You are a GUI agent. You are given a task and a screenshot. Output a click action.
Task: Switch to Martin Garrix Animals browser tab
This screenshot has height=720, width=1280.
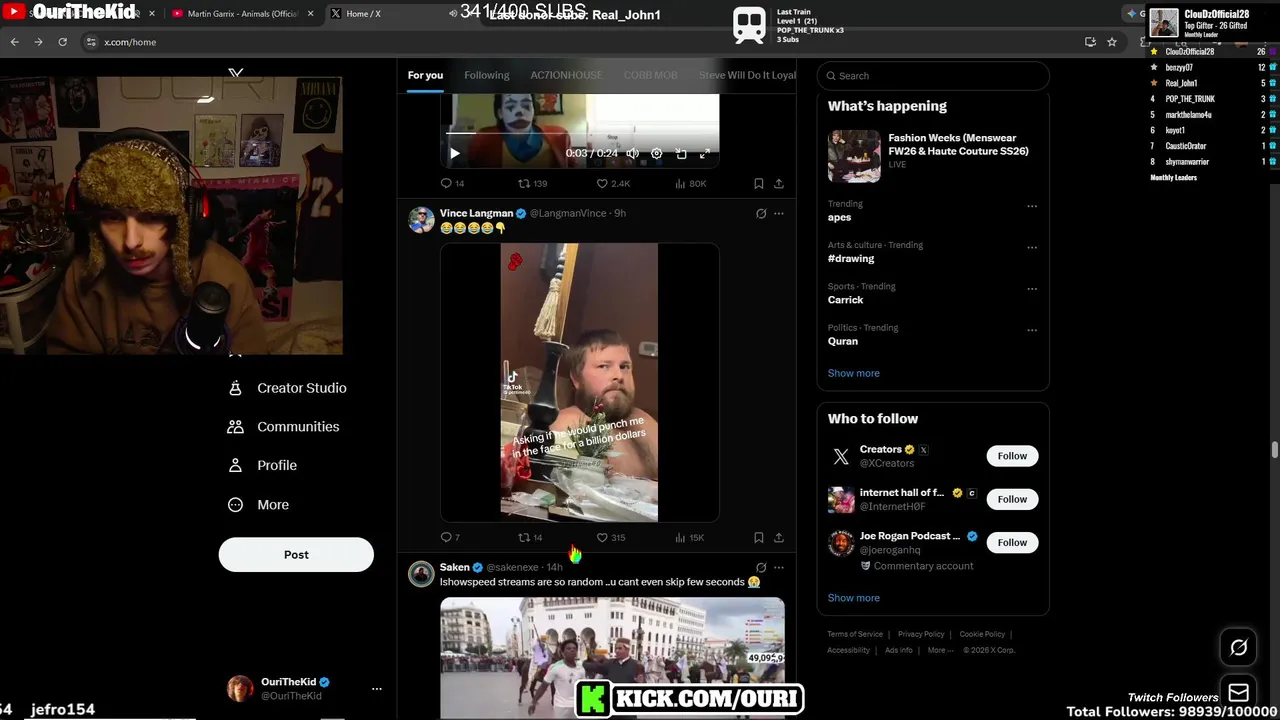[242, 14]
